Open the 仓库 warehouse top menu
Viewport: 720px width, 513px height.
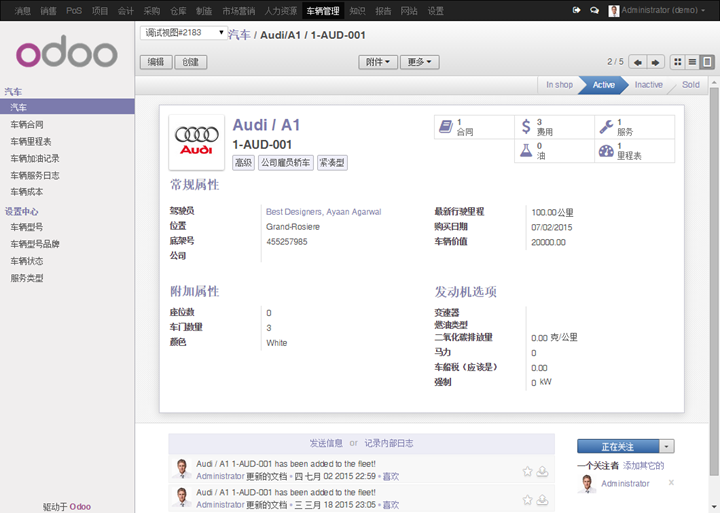178,11
